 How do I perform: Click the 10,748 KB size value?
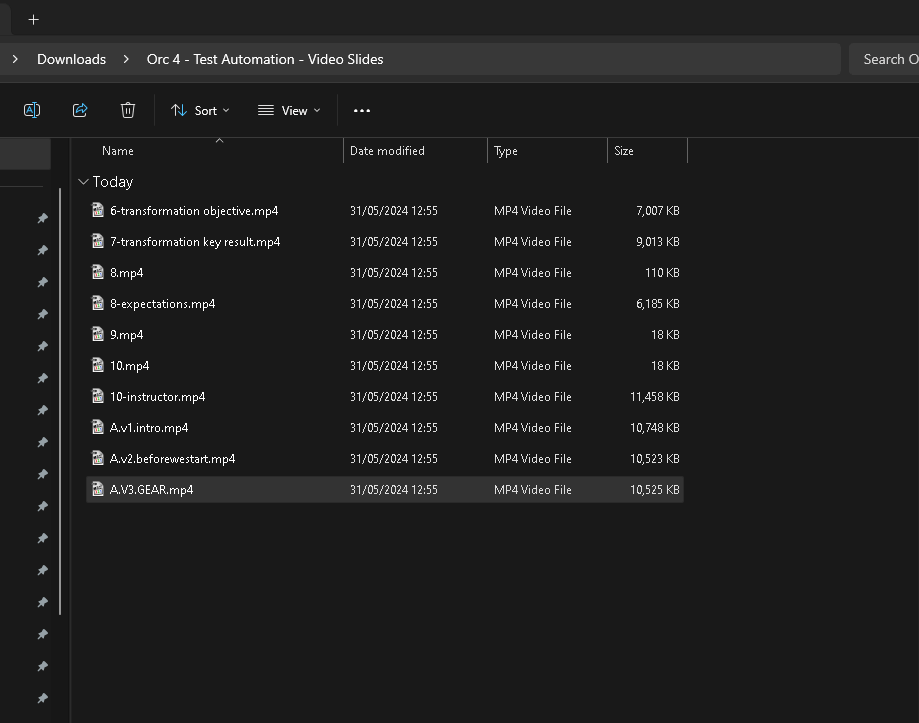click(655, 428)
